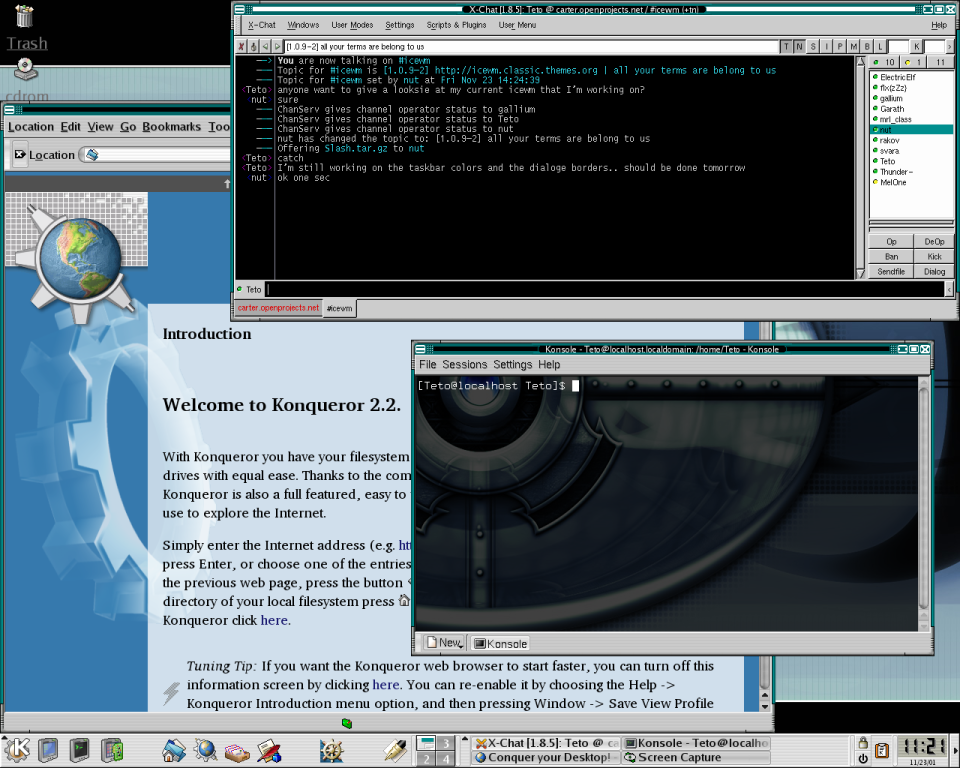Image resolution: width=960 pixels, height=768 pixels.
Task: Launch the fountain pen editor icon on panel
Action: tap(395, 751)
